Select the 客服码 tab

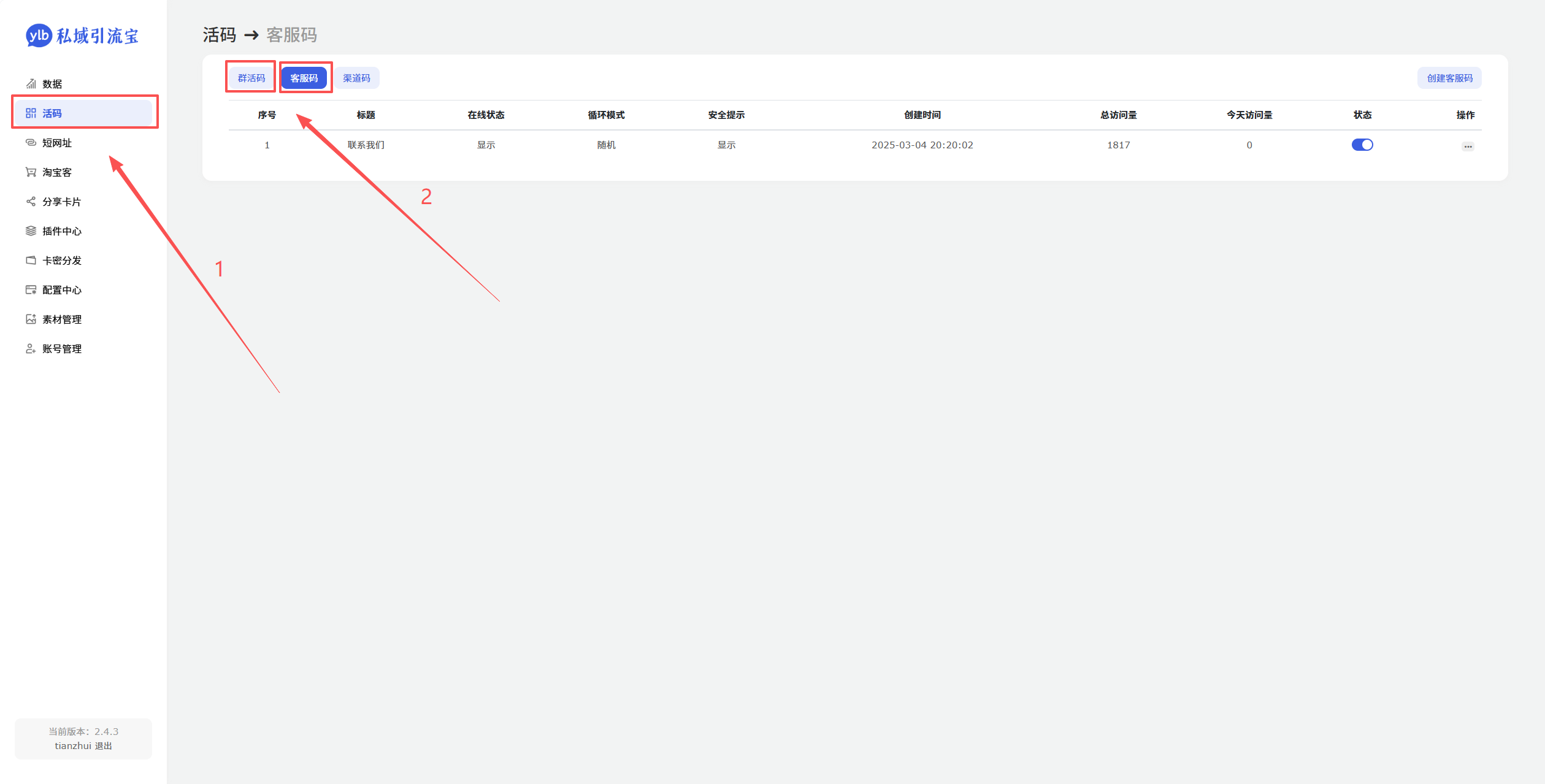304,78
